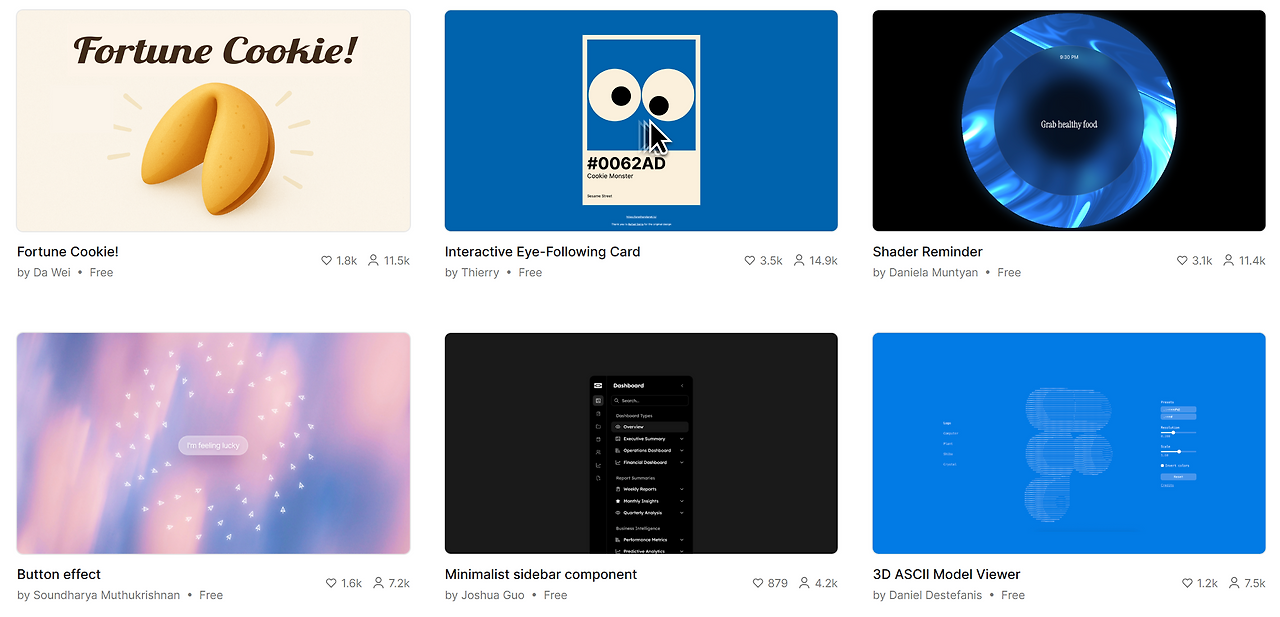This screenshot has width=1280, height=617.
Task: Open the 3D ASCII Model Viewer thumbnail
Action: pos(1069,443)
